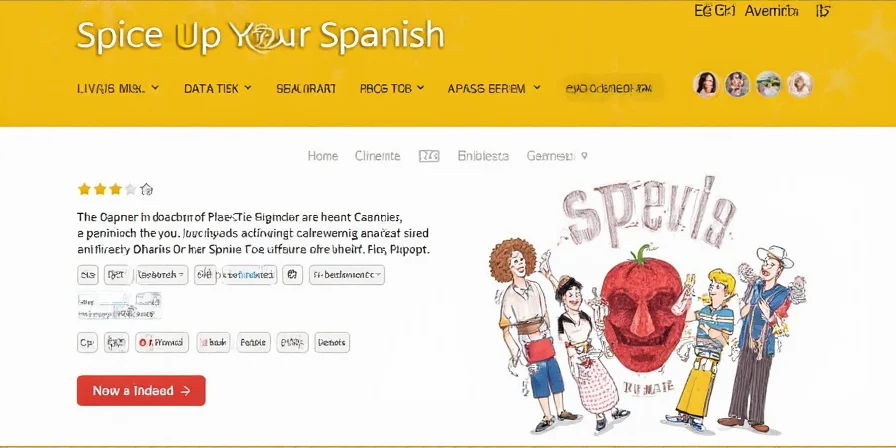Open the SEAURART menu item

click(x=306, y=89)
